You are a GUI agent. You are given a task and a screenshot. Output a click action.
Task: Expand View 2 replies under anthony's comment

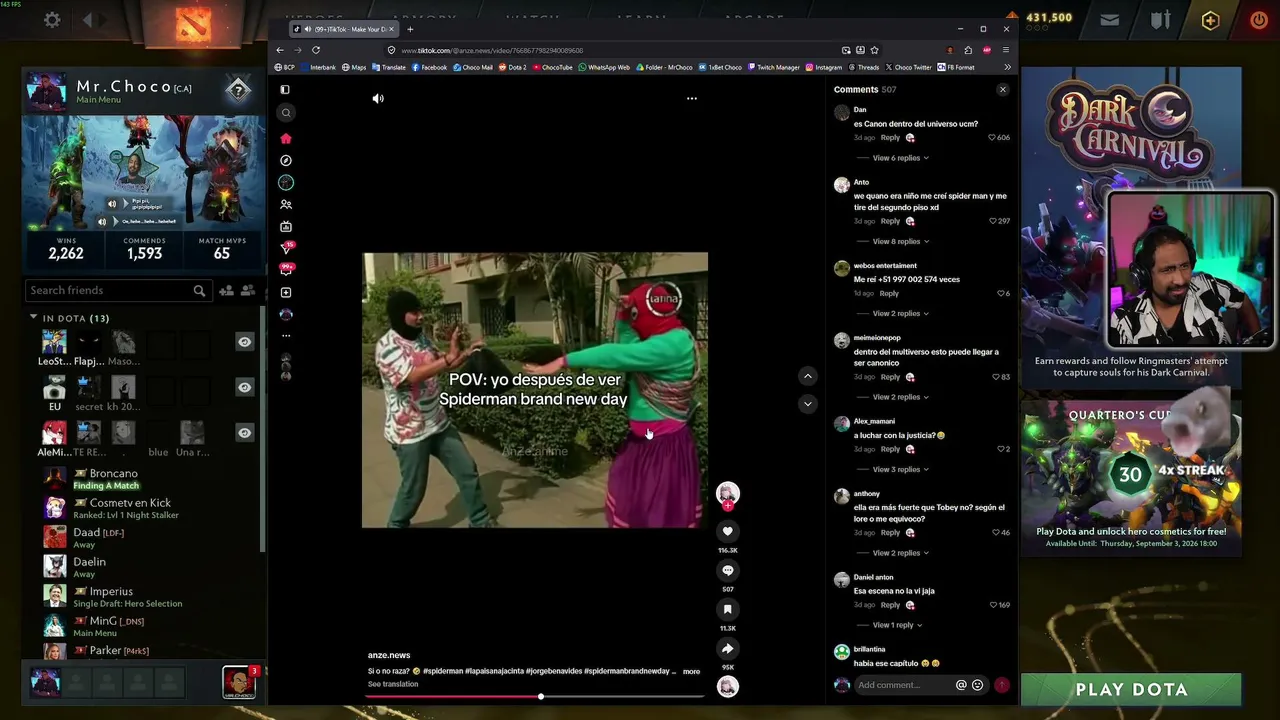click(x=900, y=553)
